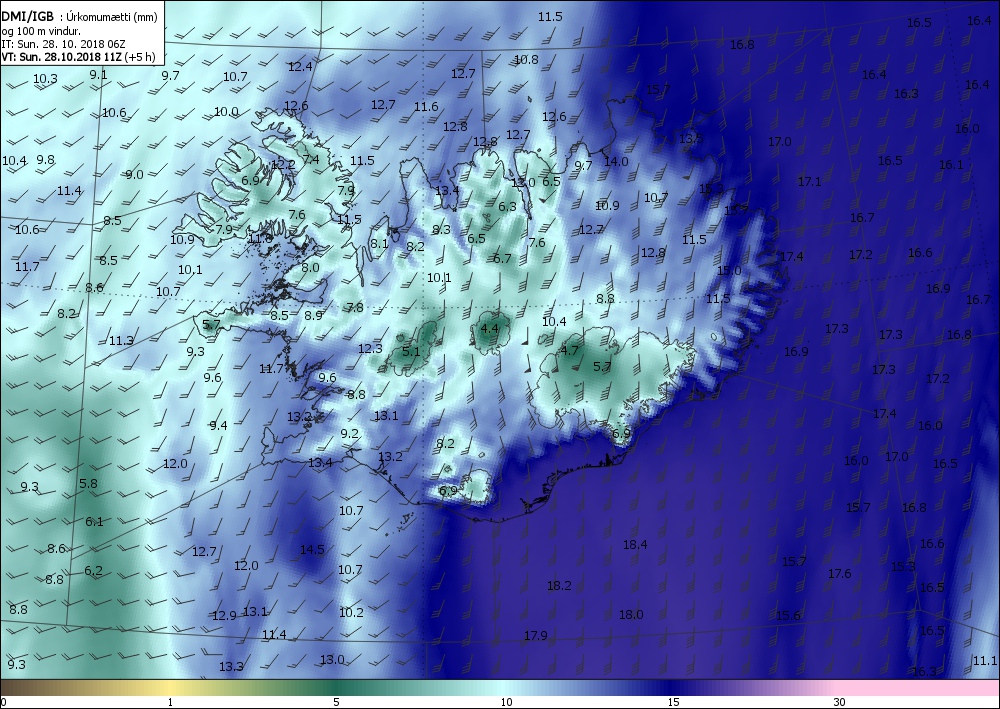Click the map value 6.1

coord(94,522)
